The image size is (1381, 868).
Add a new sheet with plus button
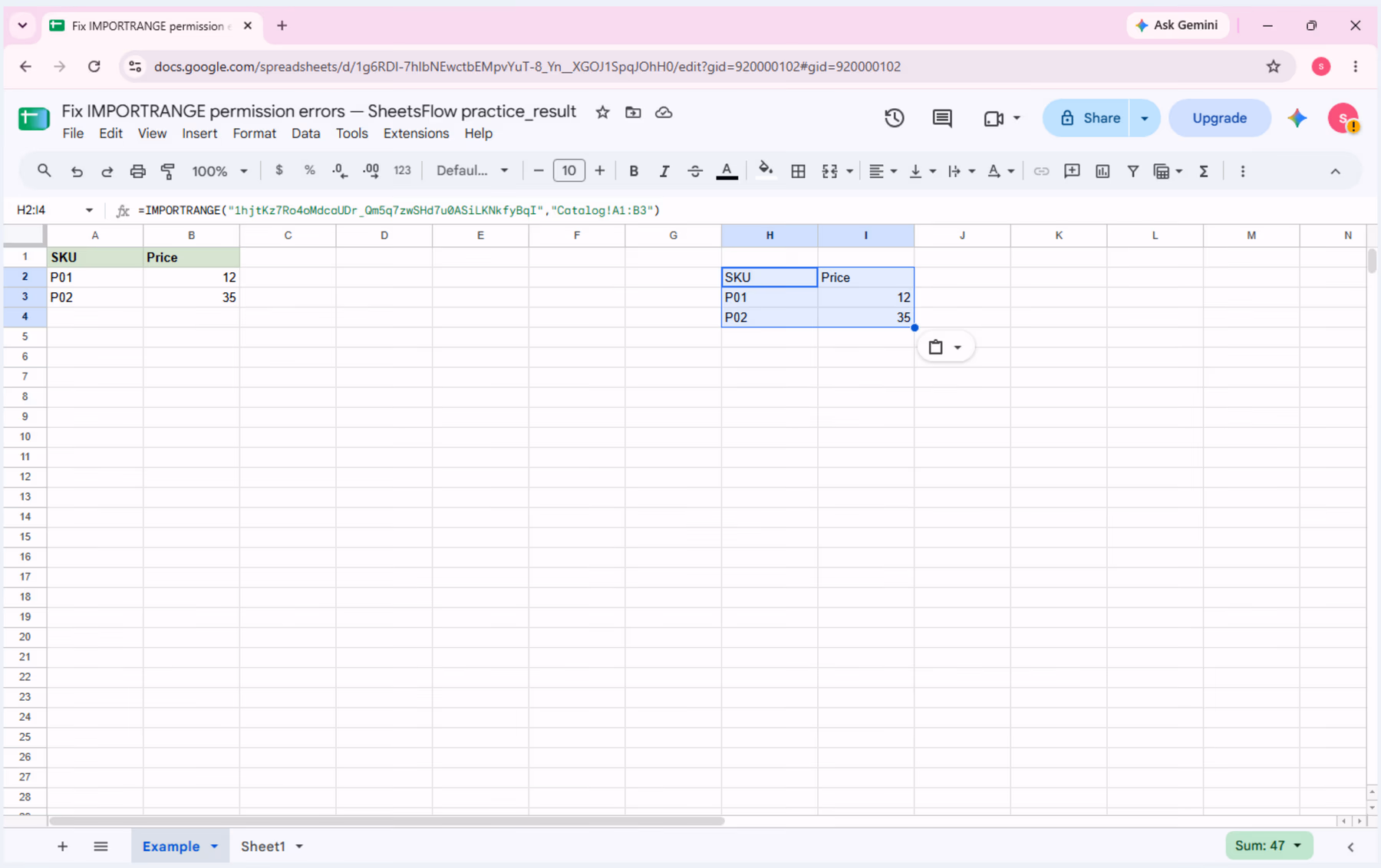pos(62,847)
